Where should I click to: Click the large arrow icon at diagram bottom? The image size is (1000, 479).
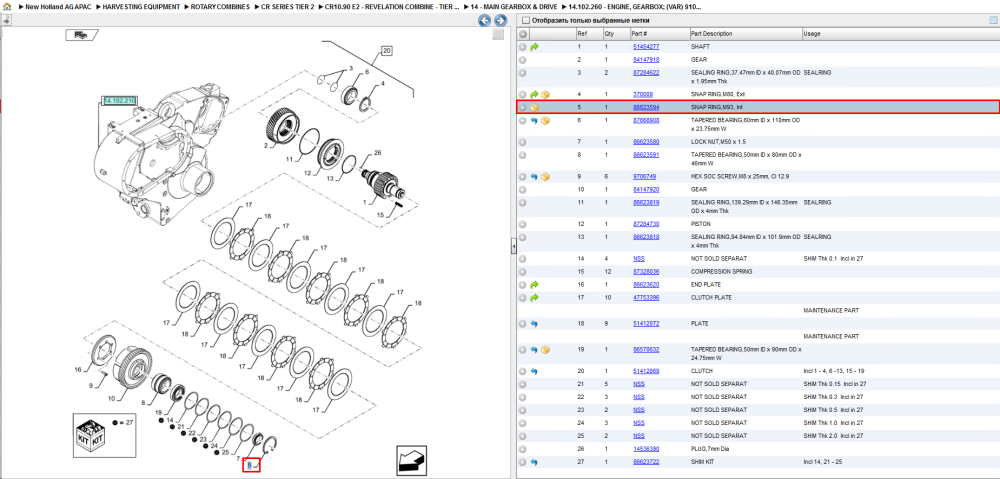coord(412,460)
